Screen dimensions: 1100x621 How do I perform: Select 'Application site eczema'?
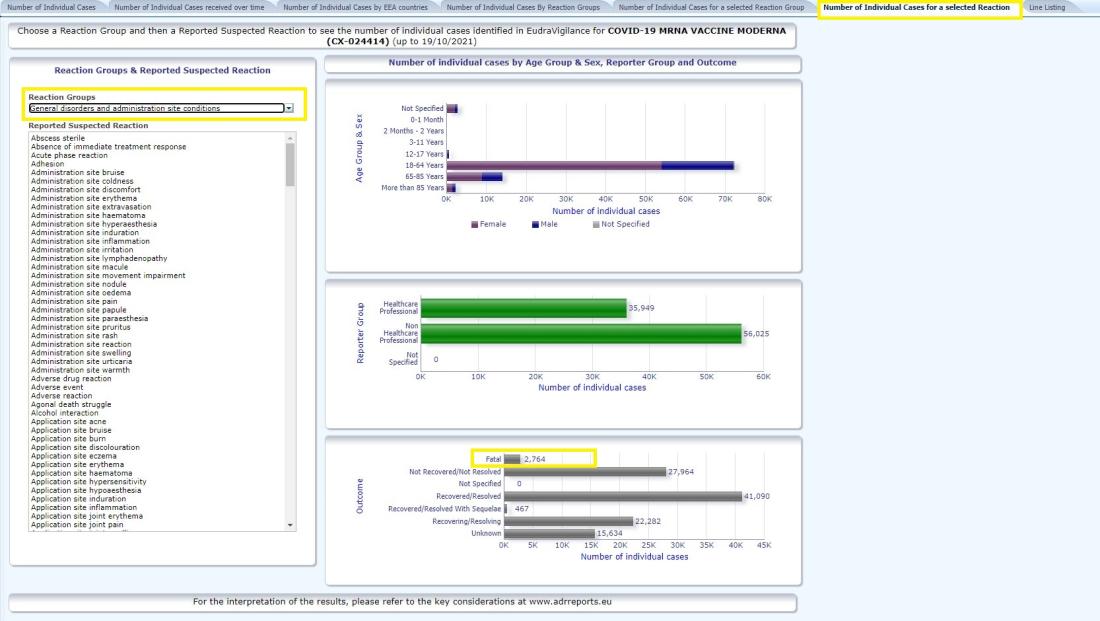pos(74,456)
